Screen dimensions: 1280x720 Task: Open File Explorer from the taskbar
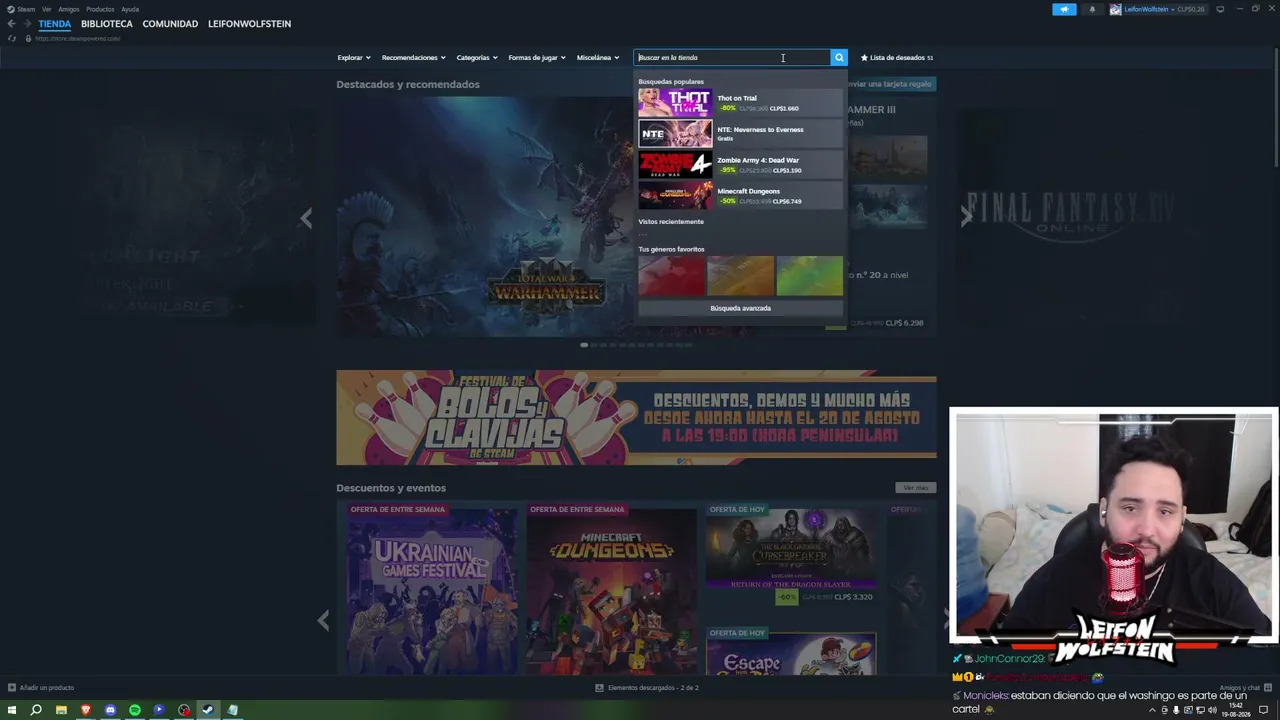pyautogui.click(x=61, y=710)
